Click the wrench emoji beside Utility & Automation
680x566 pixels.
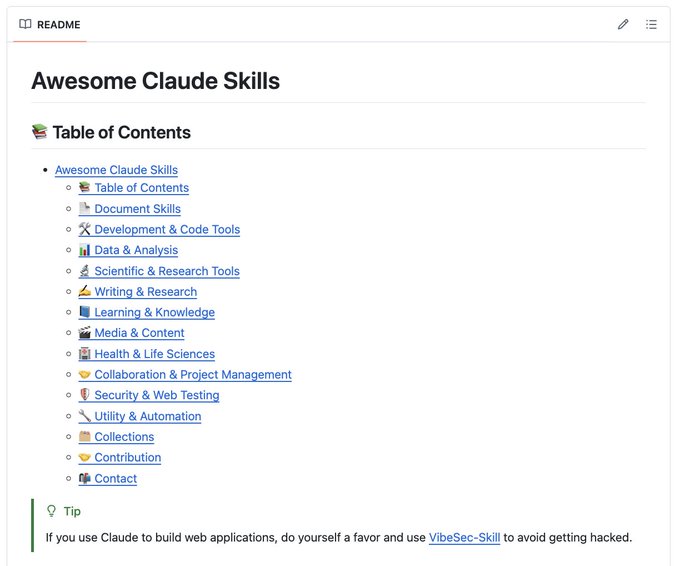coord(85,416)
